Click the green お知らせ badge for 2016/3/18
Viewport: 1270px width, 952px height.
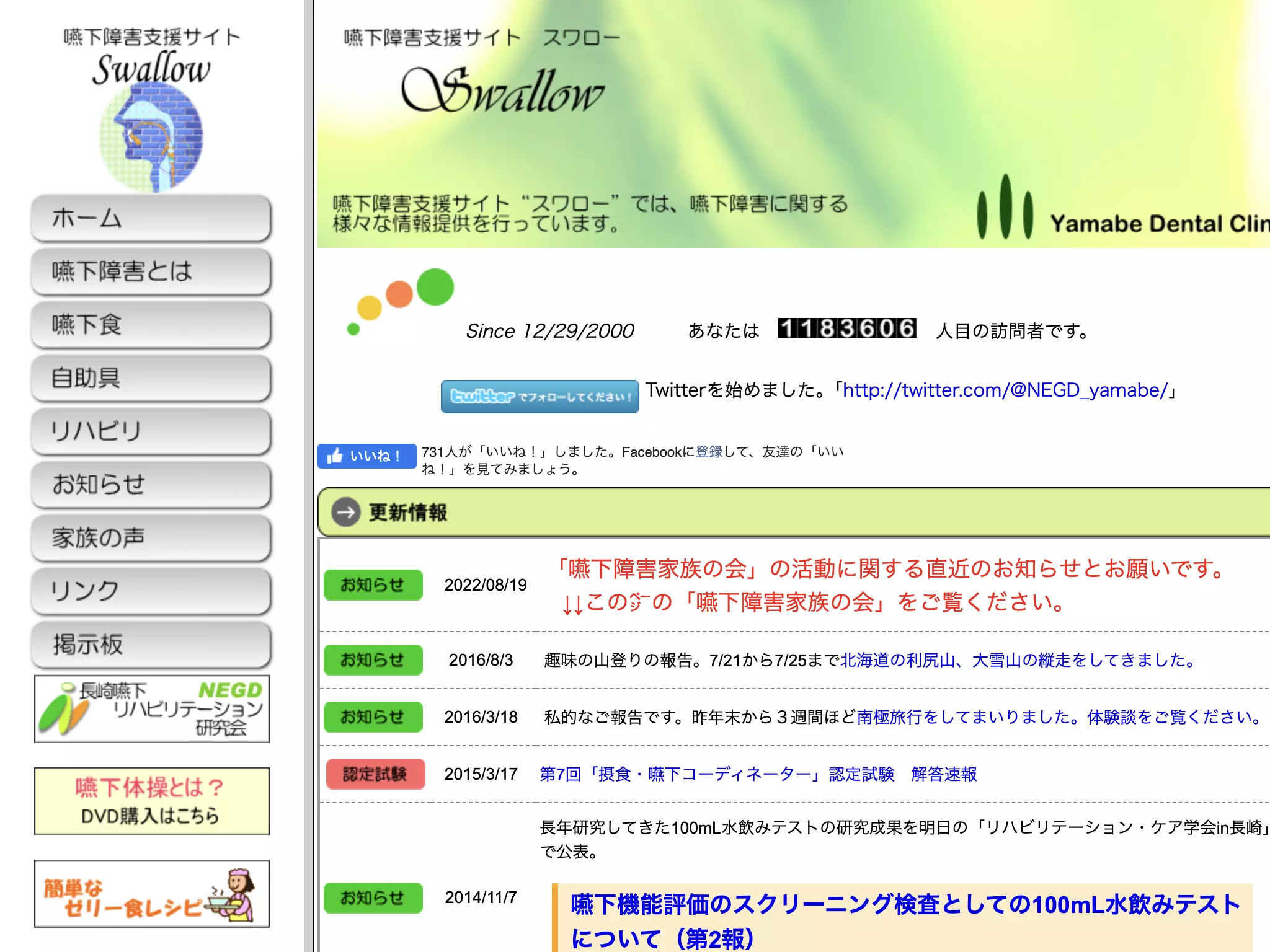tap(373, 716)
